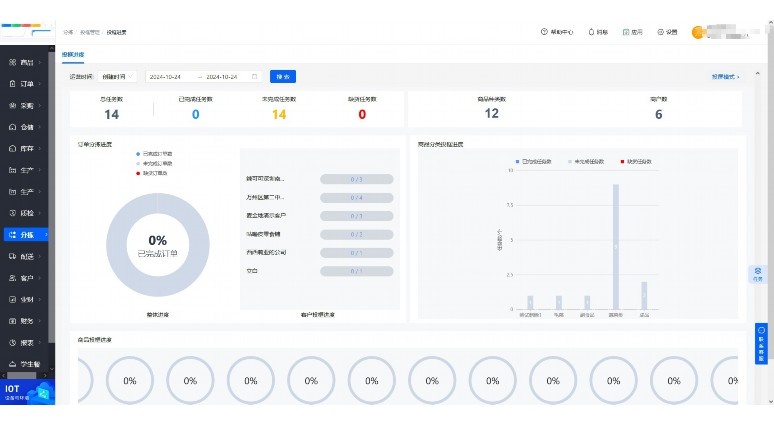Click the 商品 icon in the sidebar
Viewport: 774px width, 425px height.
point(12,62)
